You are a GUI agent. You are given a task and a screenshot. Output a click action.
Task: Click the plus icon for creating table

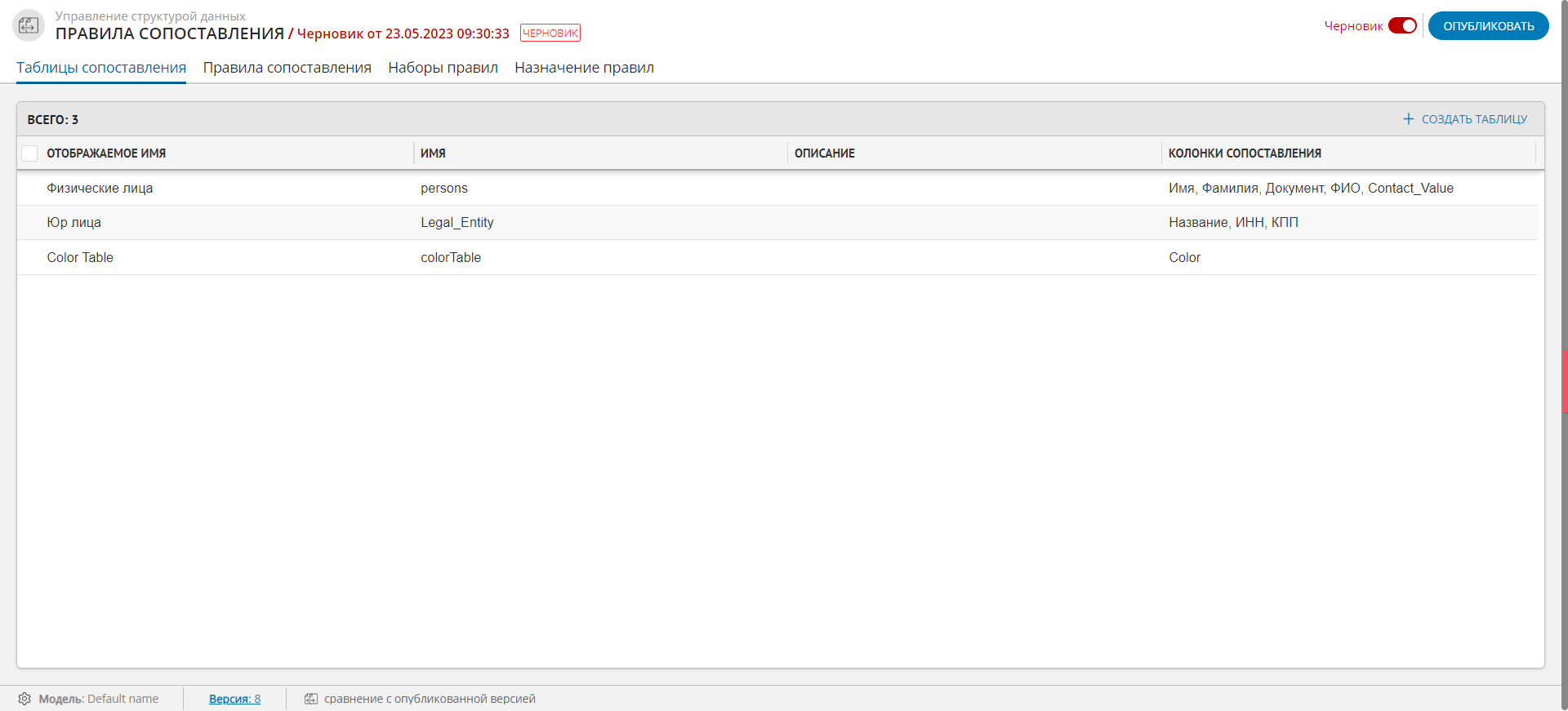(1408, 119)
